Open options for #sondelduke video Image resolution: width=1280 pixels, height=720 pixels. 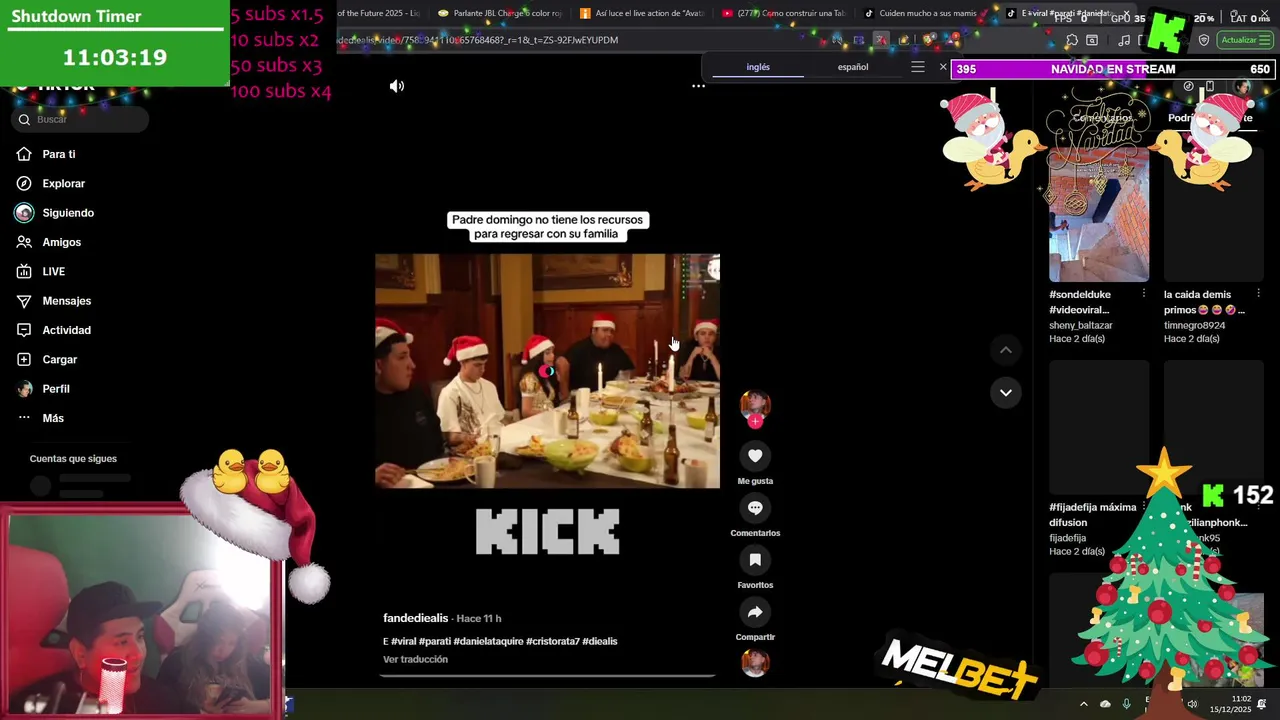coord(1143,294)
